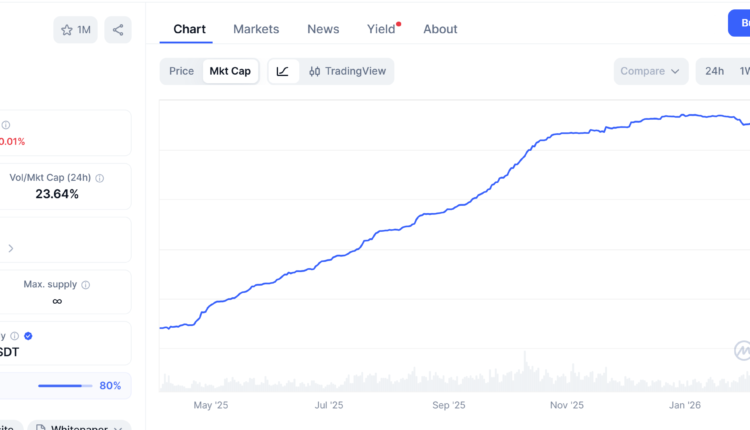Expand the Whitepaper dropdown chip

(x=79, y=426)
